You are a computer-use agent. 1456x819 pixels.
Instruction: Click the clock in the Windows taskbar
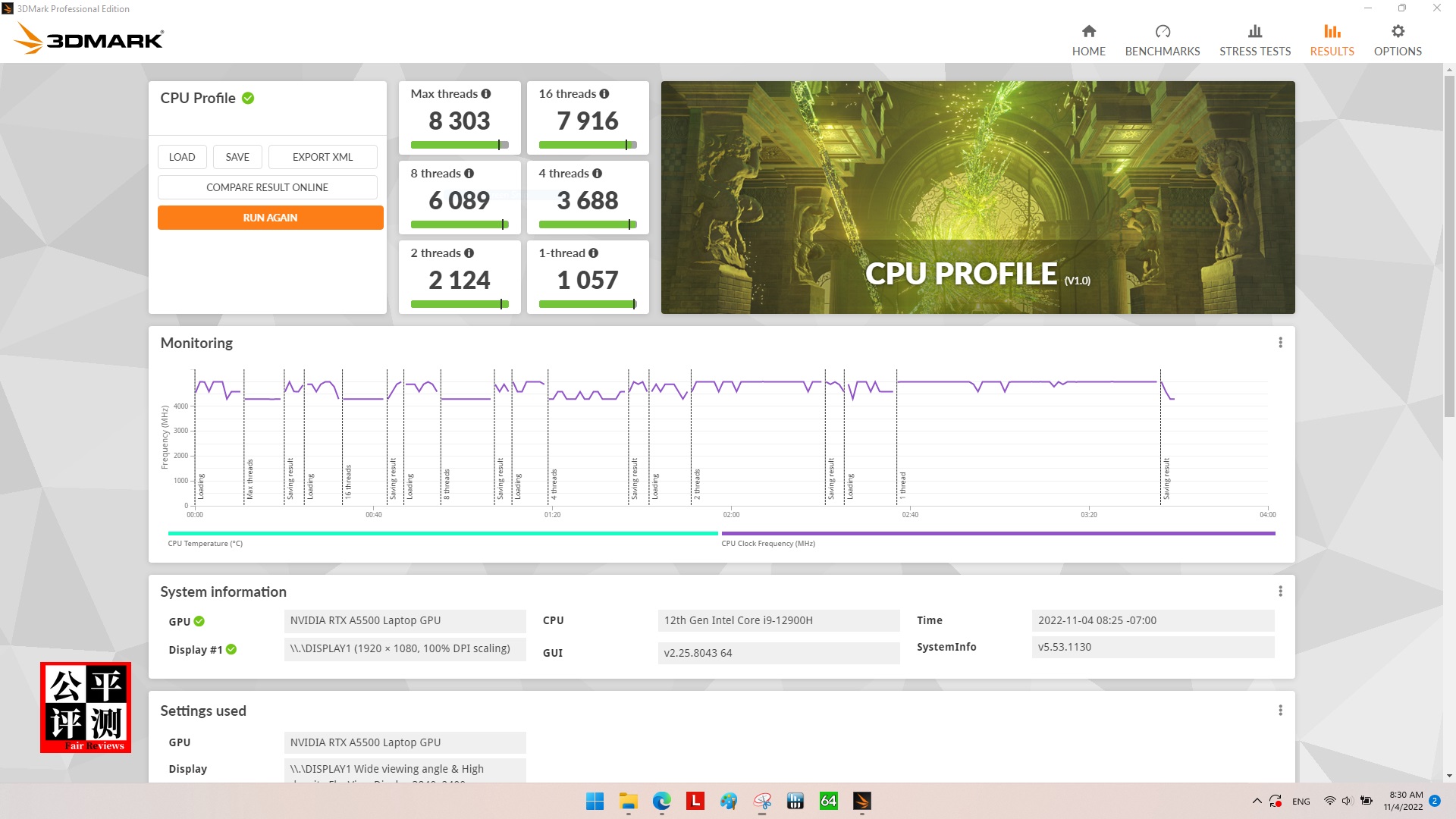click(x=1404, y=802)
